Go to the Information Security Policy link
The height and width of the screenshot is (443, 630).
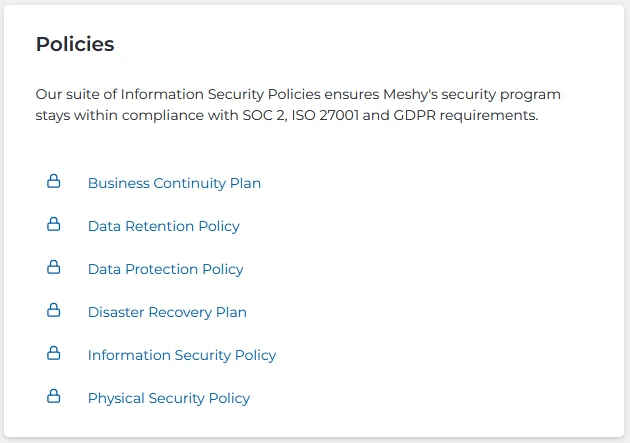pos(182,355)
